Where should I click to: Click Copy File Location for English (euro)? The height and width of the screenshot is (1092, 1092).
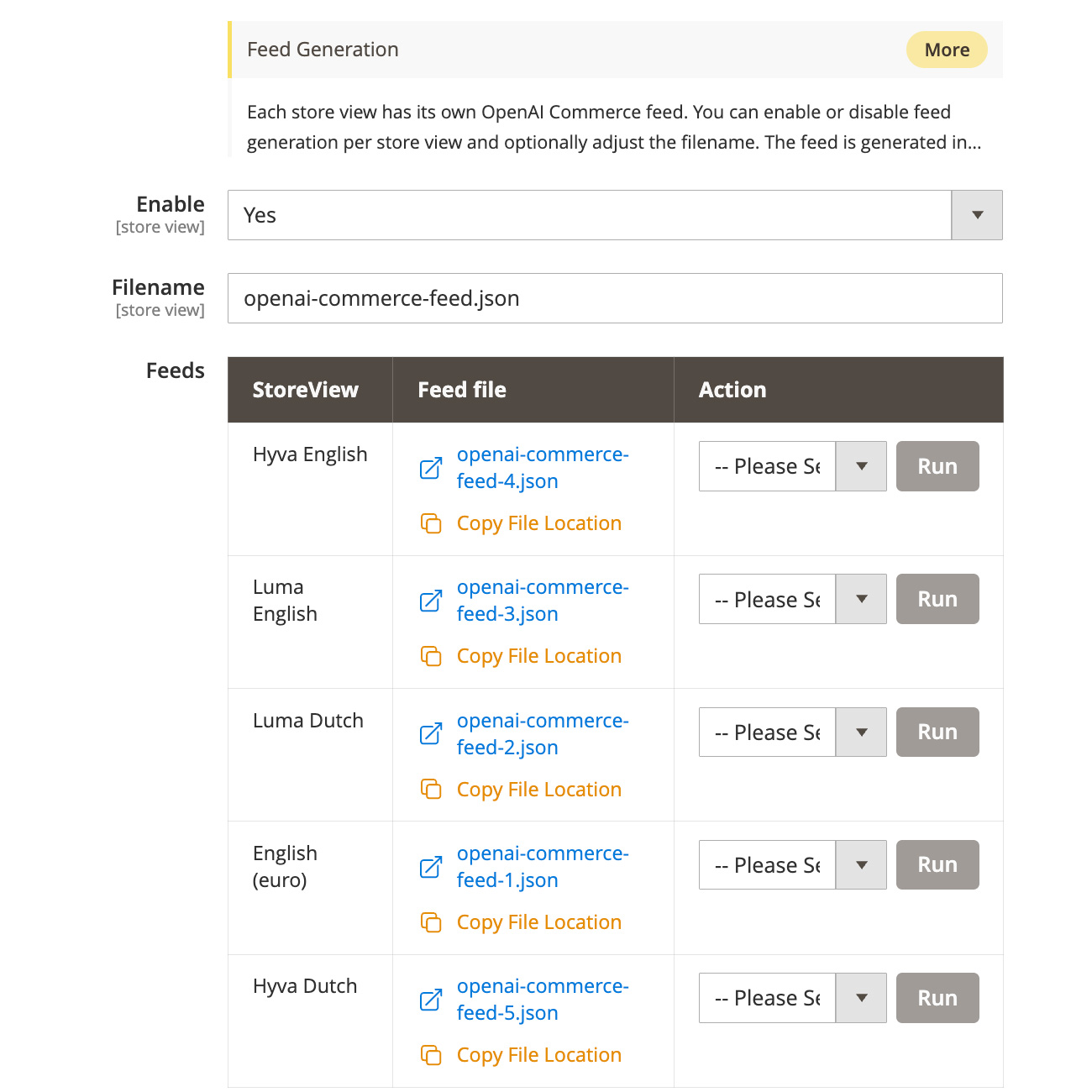pos(538,922)
